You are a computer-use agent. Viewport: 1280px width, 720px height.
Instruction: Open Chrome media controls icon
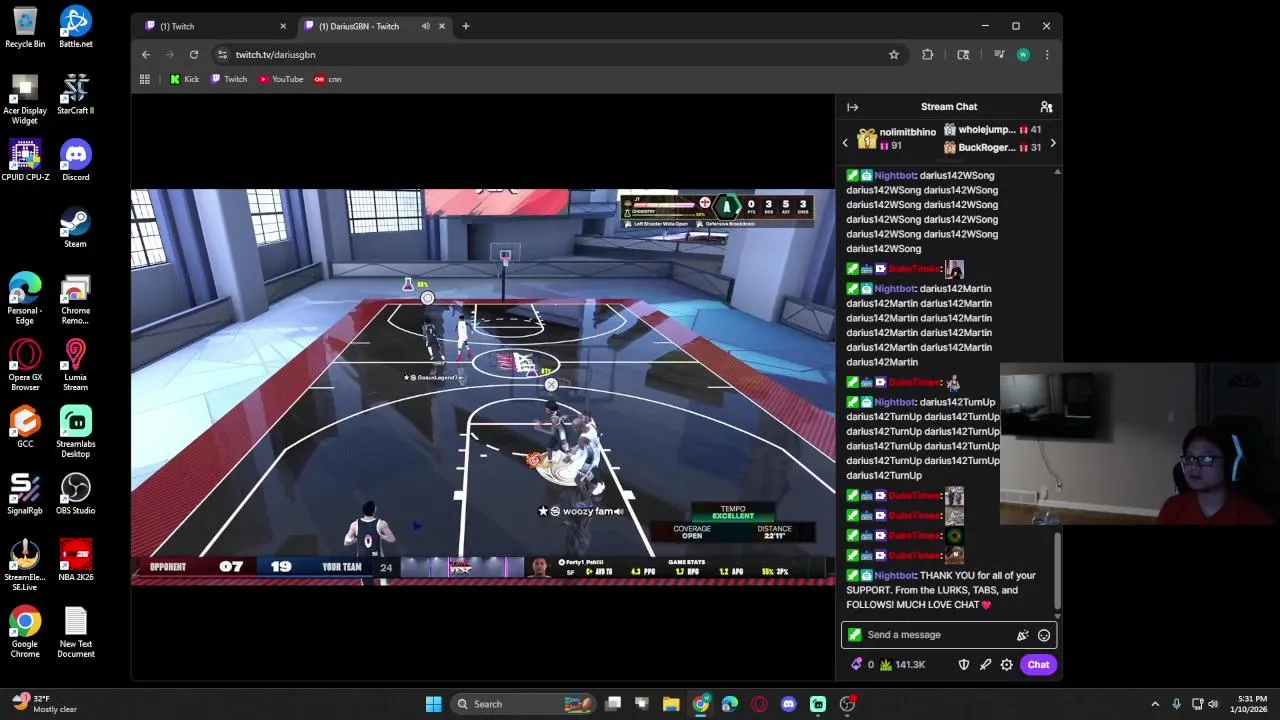(x=999, y=55)
